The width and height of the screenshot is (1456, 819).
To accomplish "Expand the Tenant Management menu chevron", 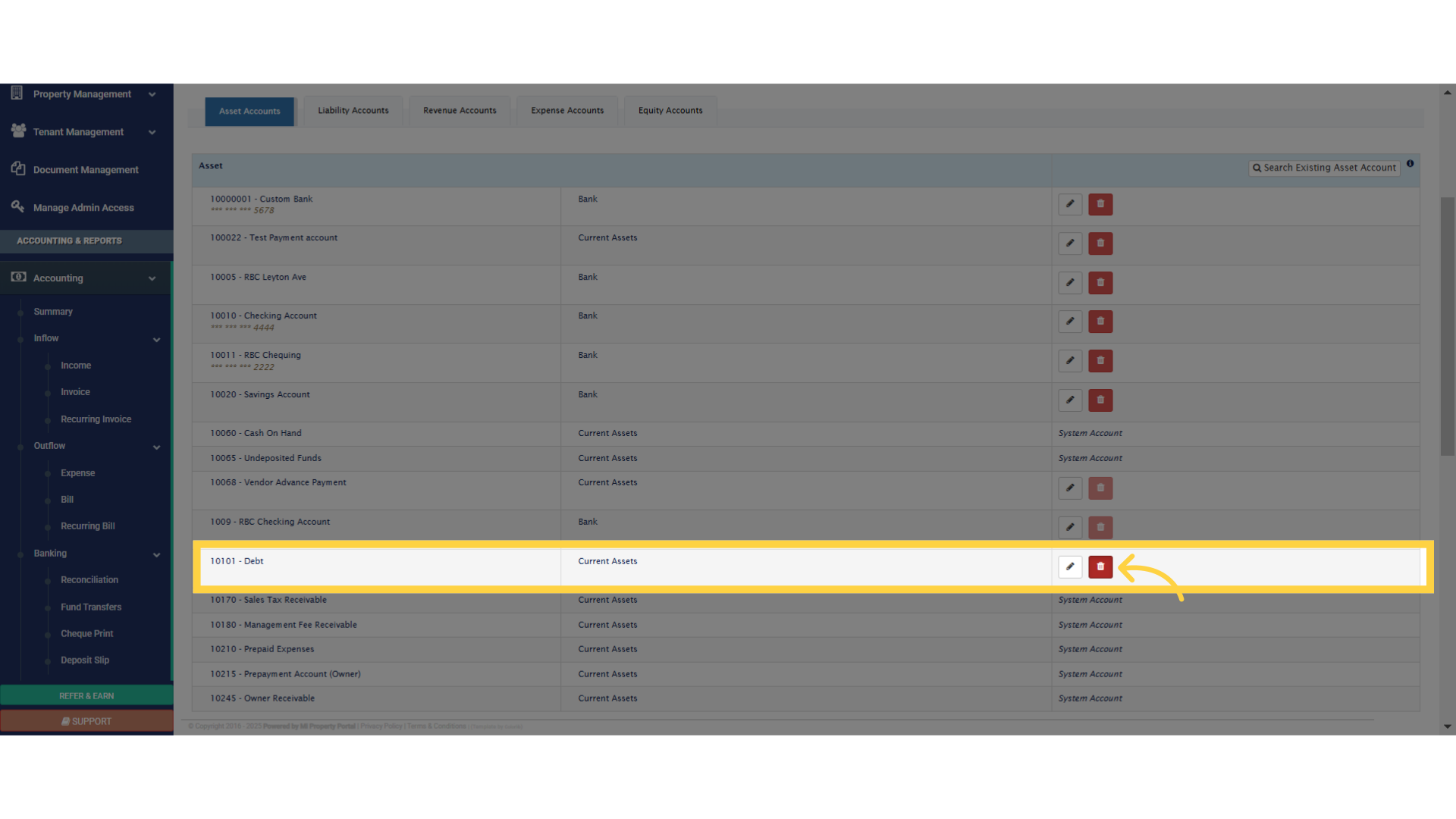I will click(152, 133).
